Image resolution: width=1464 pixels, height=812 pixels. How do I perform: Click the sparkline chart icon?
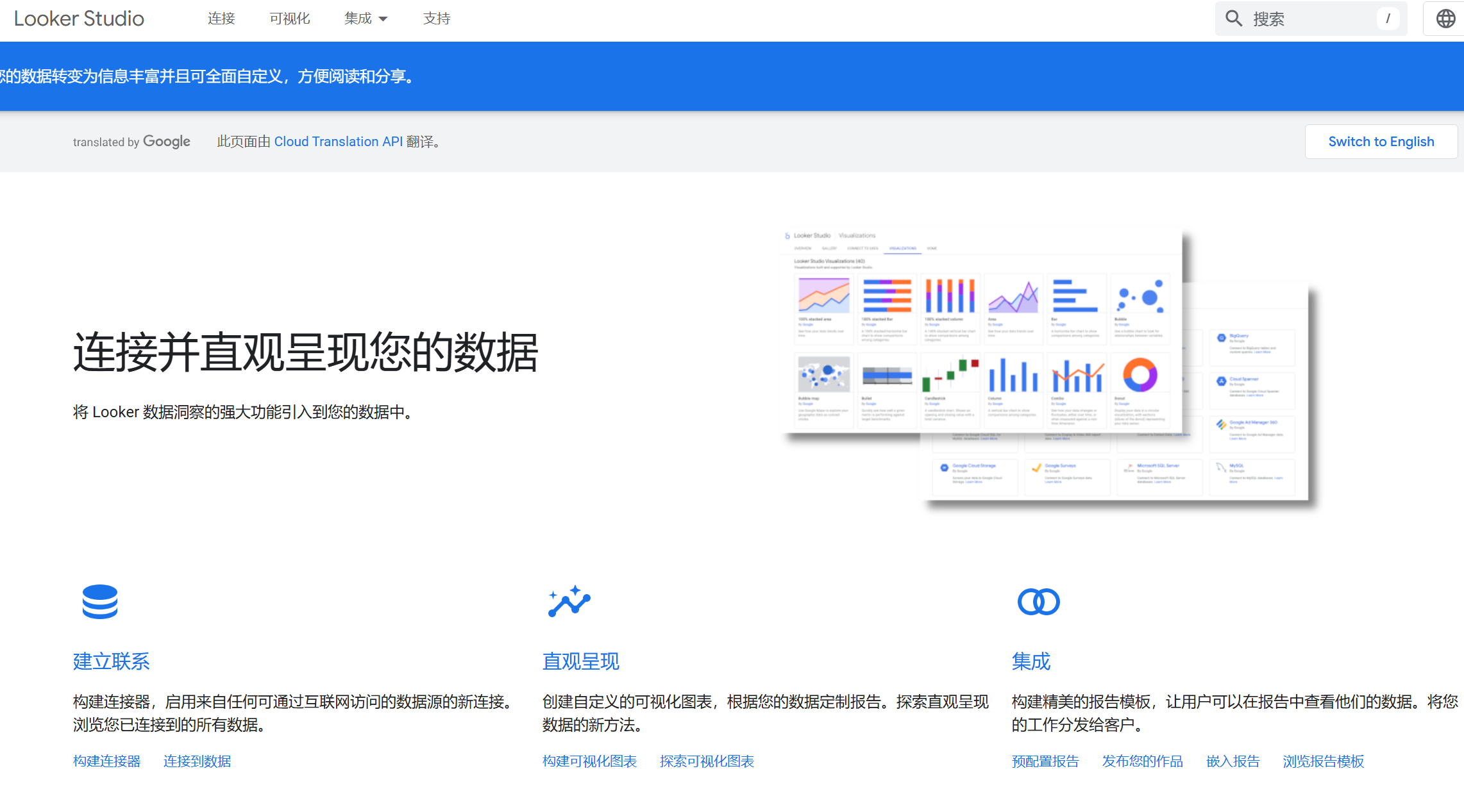(x=569, y=601)
